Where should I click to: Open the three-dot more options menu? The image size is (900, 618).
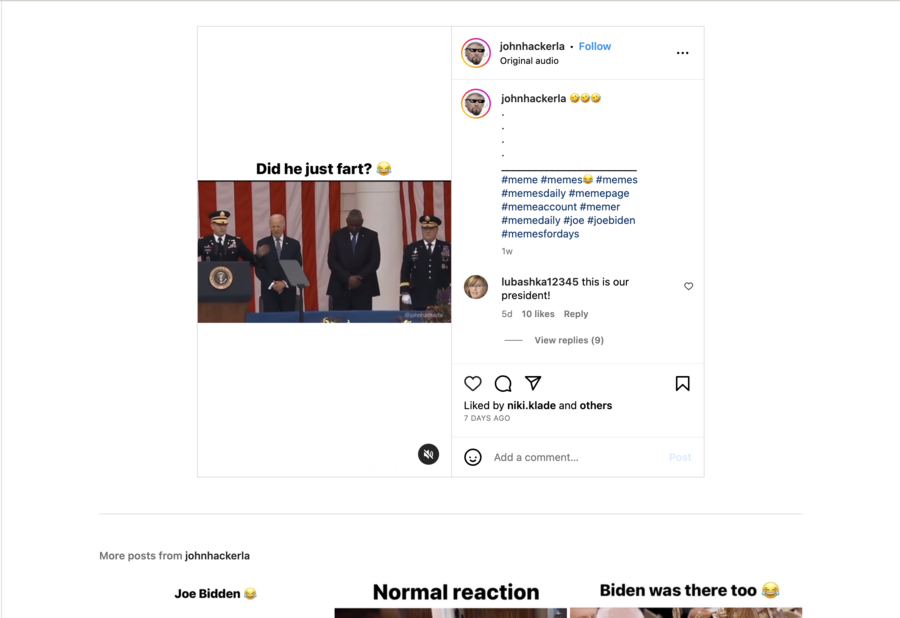tap(682, 53)
